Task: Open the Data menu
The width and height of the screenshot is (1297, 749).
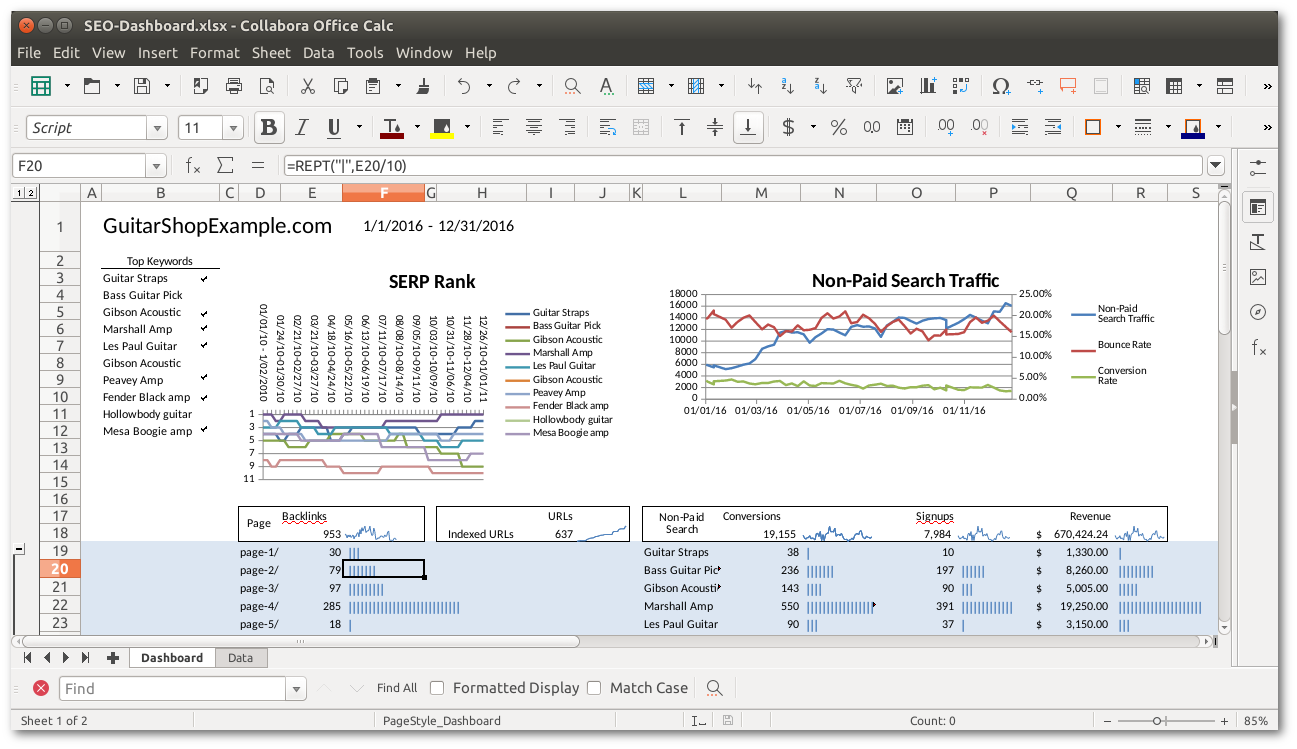Action: tap(319, 53)
